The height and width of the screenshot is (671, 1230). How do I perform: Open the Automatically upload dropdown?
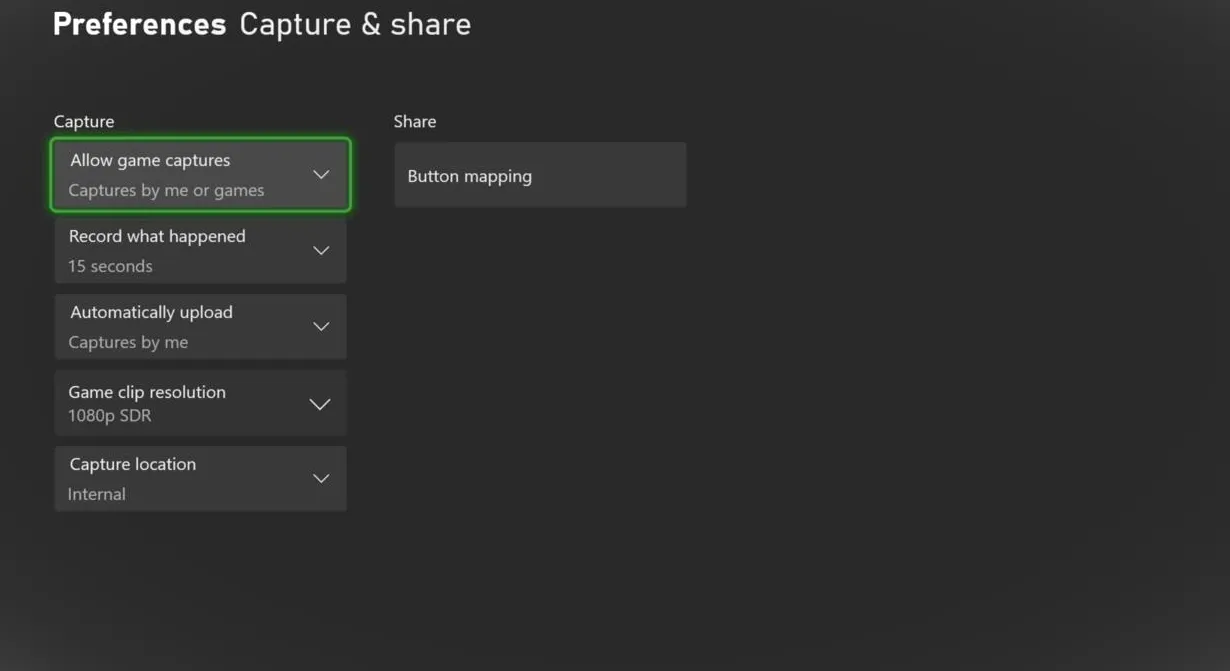tap(200, 327)
